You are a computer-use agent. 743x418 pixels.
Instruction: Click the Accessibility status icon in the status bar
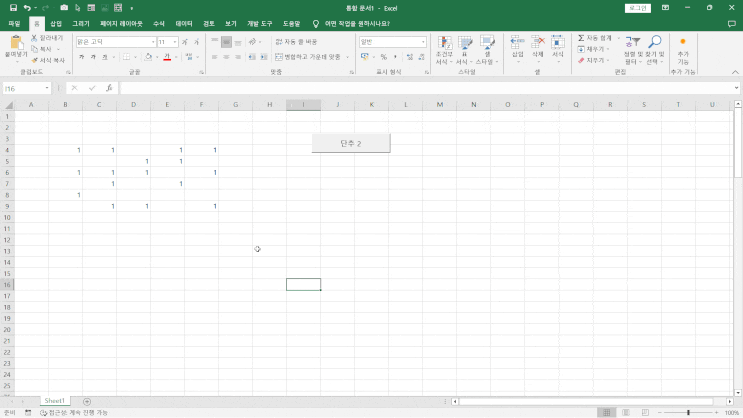[44, 413]
